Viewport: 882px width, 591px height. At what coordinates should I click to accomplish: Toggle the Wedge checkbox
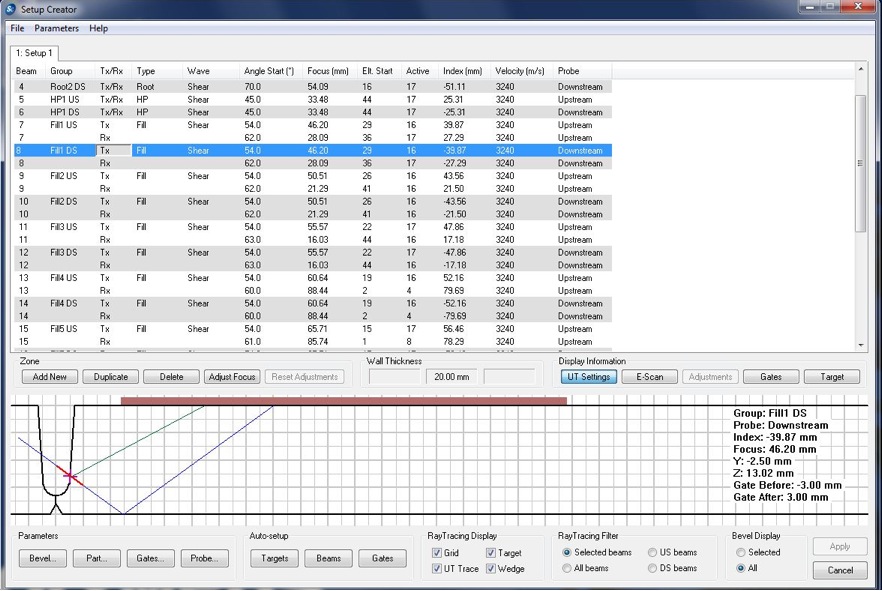(x=492, y=569)
